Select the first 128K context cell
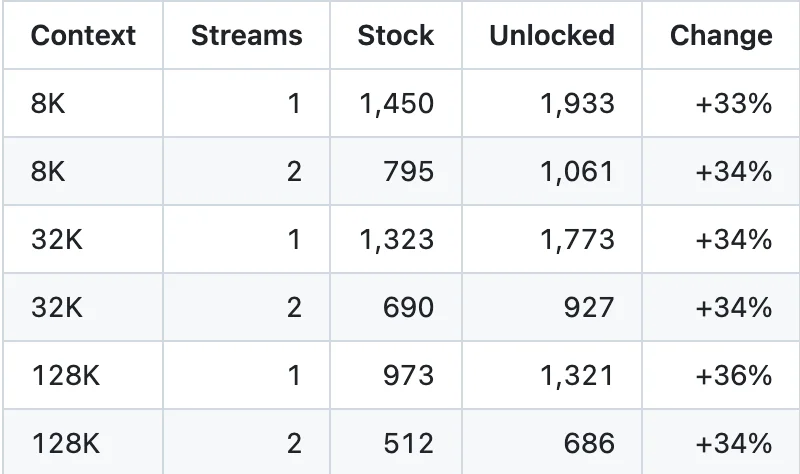 pos(83,375)
